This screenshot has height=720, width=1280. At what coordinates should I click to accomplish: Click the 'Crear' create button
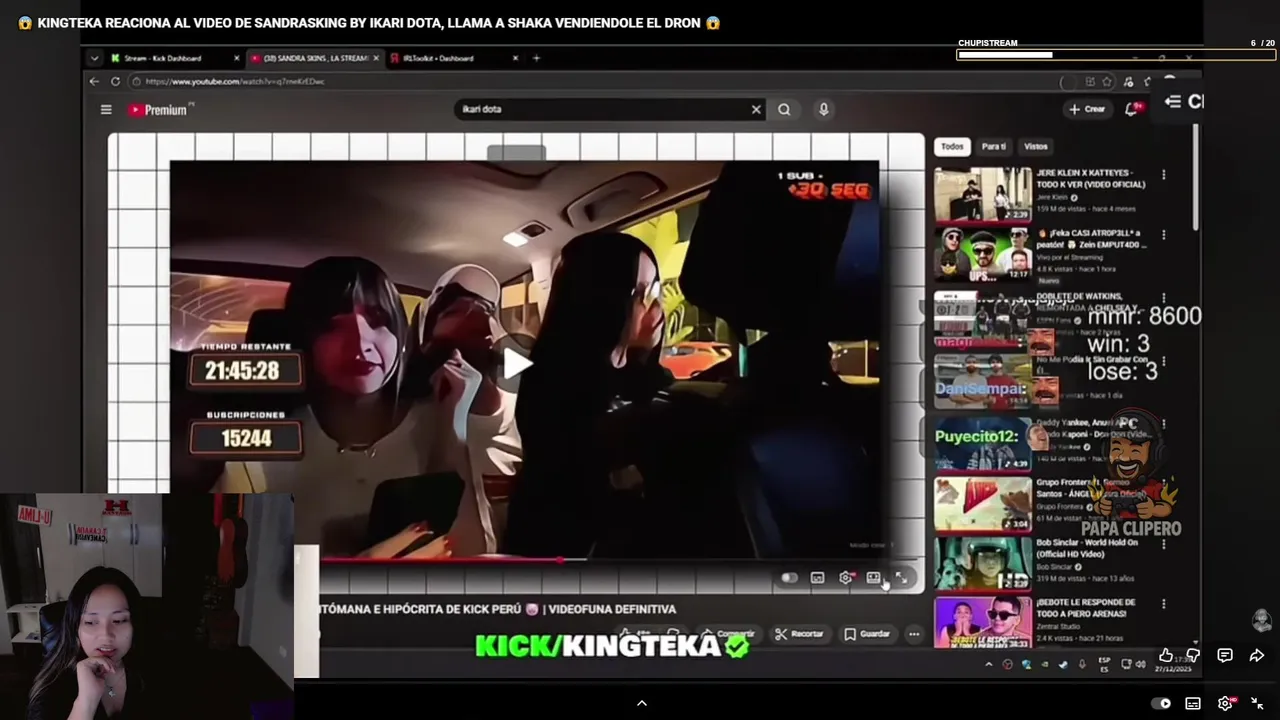click(1087, 109)
